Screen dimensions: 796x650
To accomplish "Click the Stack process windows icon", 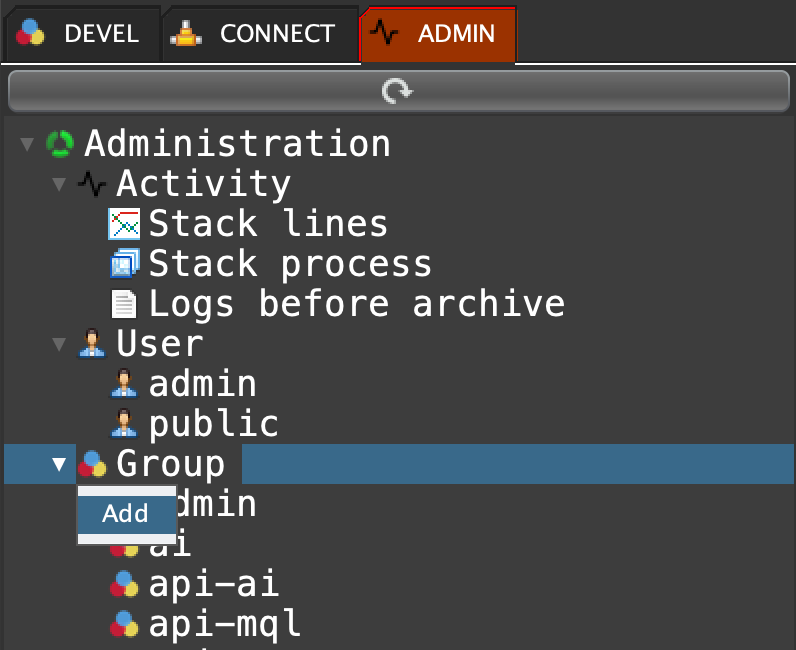I will [124, 264].
